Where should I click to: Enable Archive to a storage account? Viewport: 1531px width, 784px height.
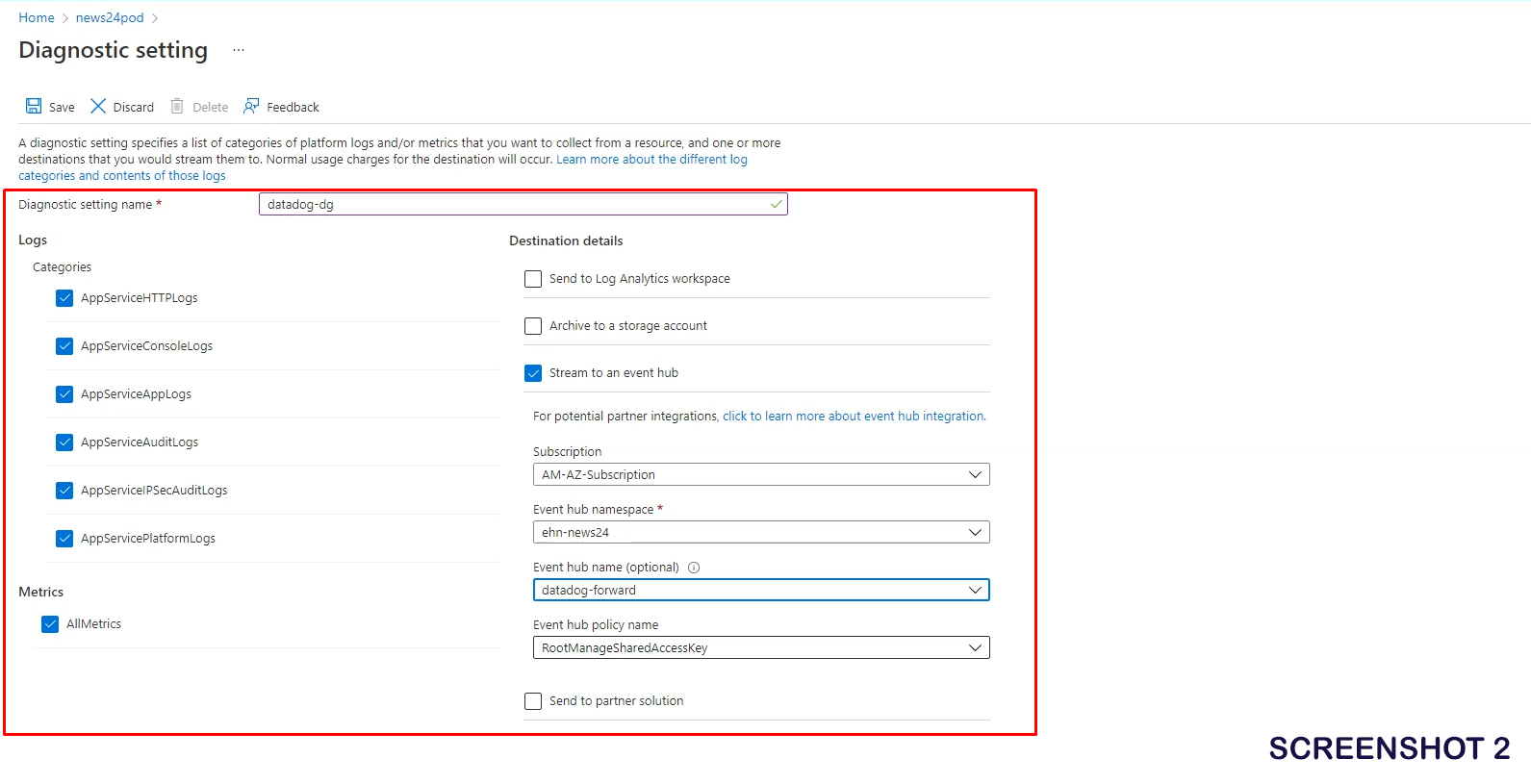pos(533,326)
